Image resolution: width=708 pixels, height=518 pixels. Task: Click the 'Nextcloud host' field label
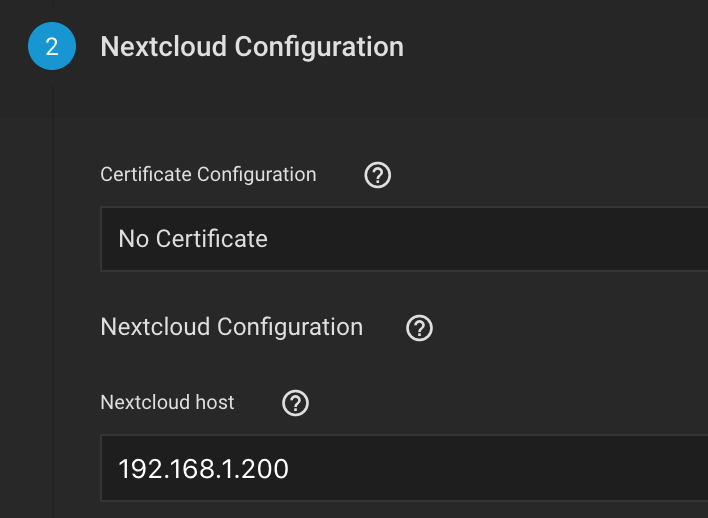167,403
